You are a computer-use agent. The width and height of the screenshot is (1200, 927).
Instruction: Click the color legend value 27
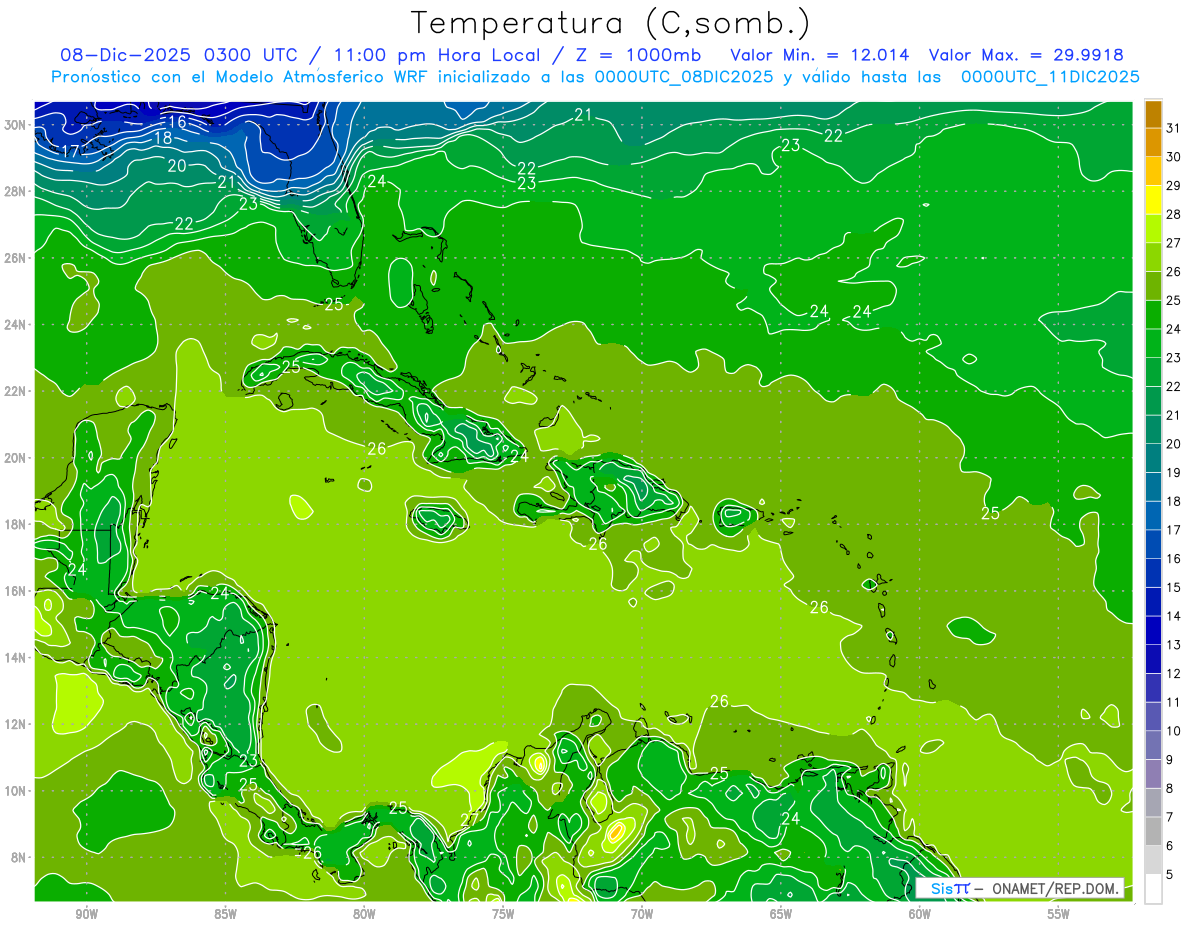click(1173, 242)
